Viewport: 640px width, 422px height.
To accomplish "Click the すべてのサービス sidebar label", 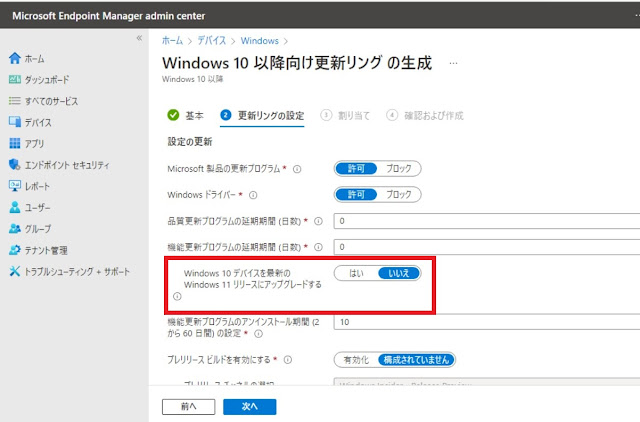I will (x=51, y=101).
